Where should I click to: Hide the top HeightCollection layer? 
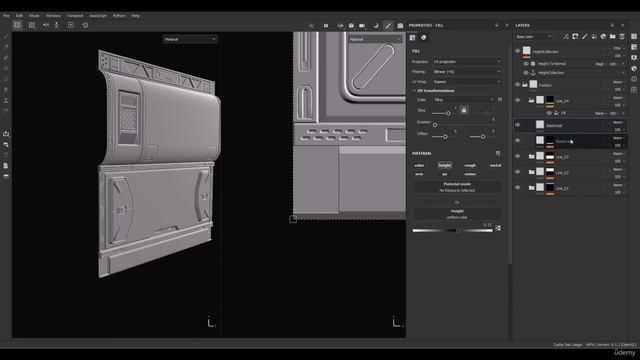pos(518,51)
